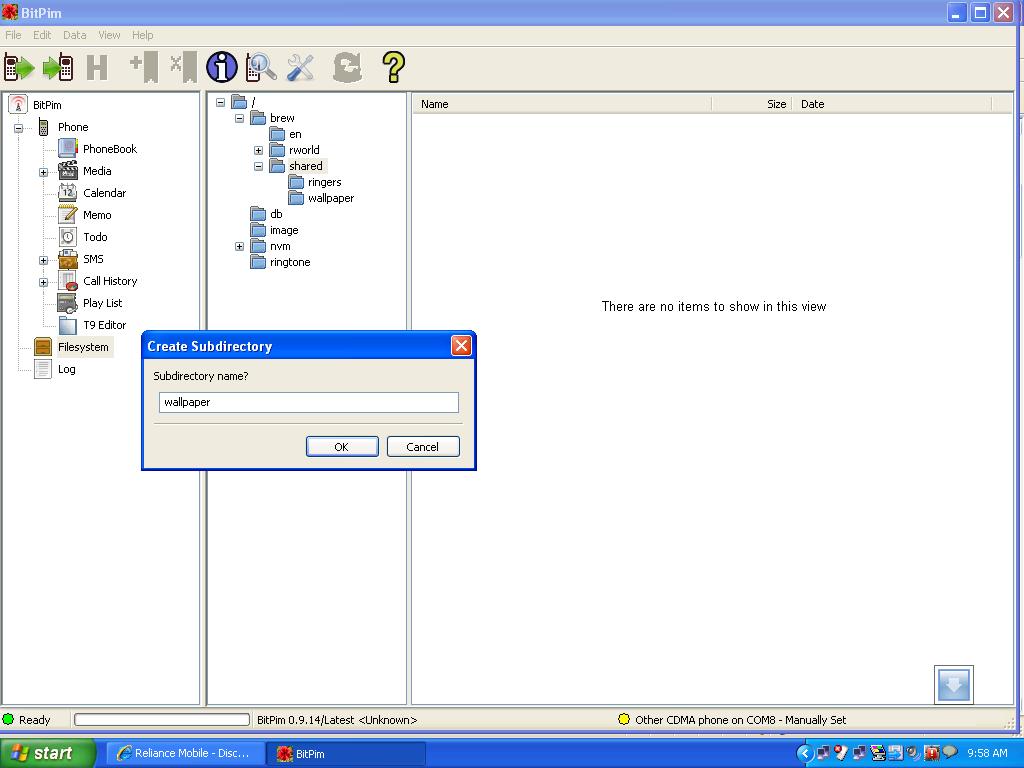The width and height of the screenshot is (1024, 768).
Task: Expand the Call History tree node
Action: [x=43, y=283]
